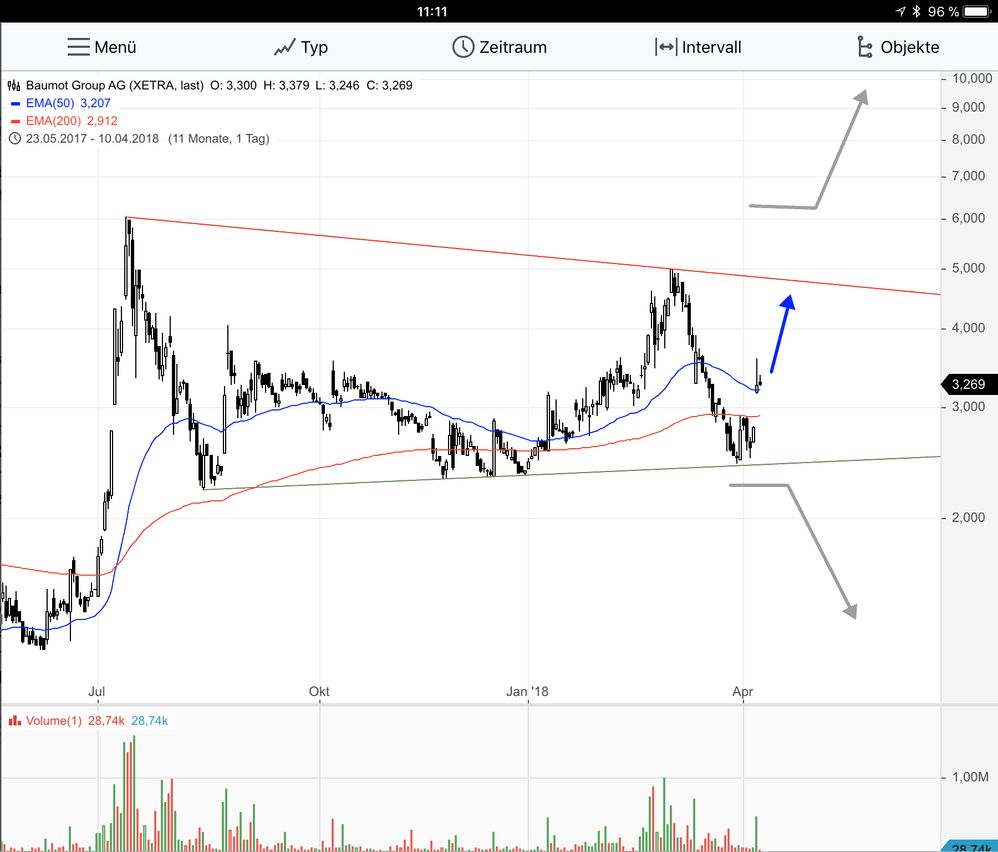Viewport: 998px width, 852px height.
Task: Tap the Volume(1) indicator bar icon
Action: (x=14, y=720)
